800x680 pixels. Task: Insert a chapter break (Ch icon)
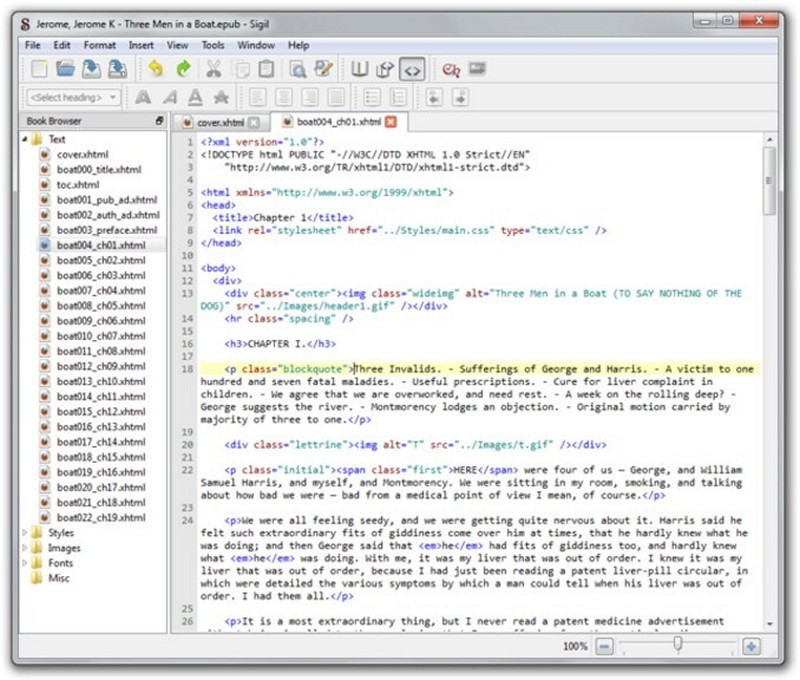pos(451,69)
